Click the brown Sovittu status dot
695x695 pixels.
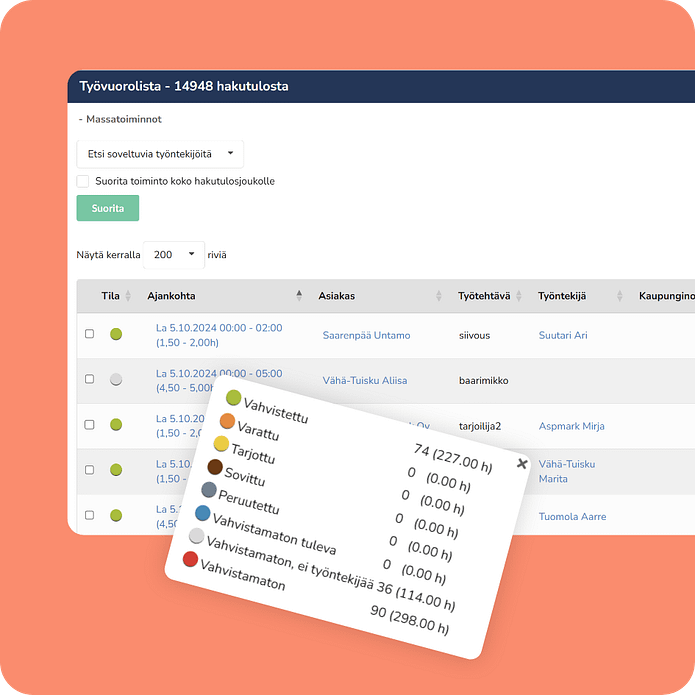(214, 467)
